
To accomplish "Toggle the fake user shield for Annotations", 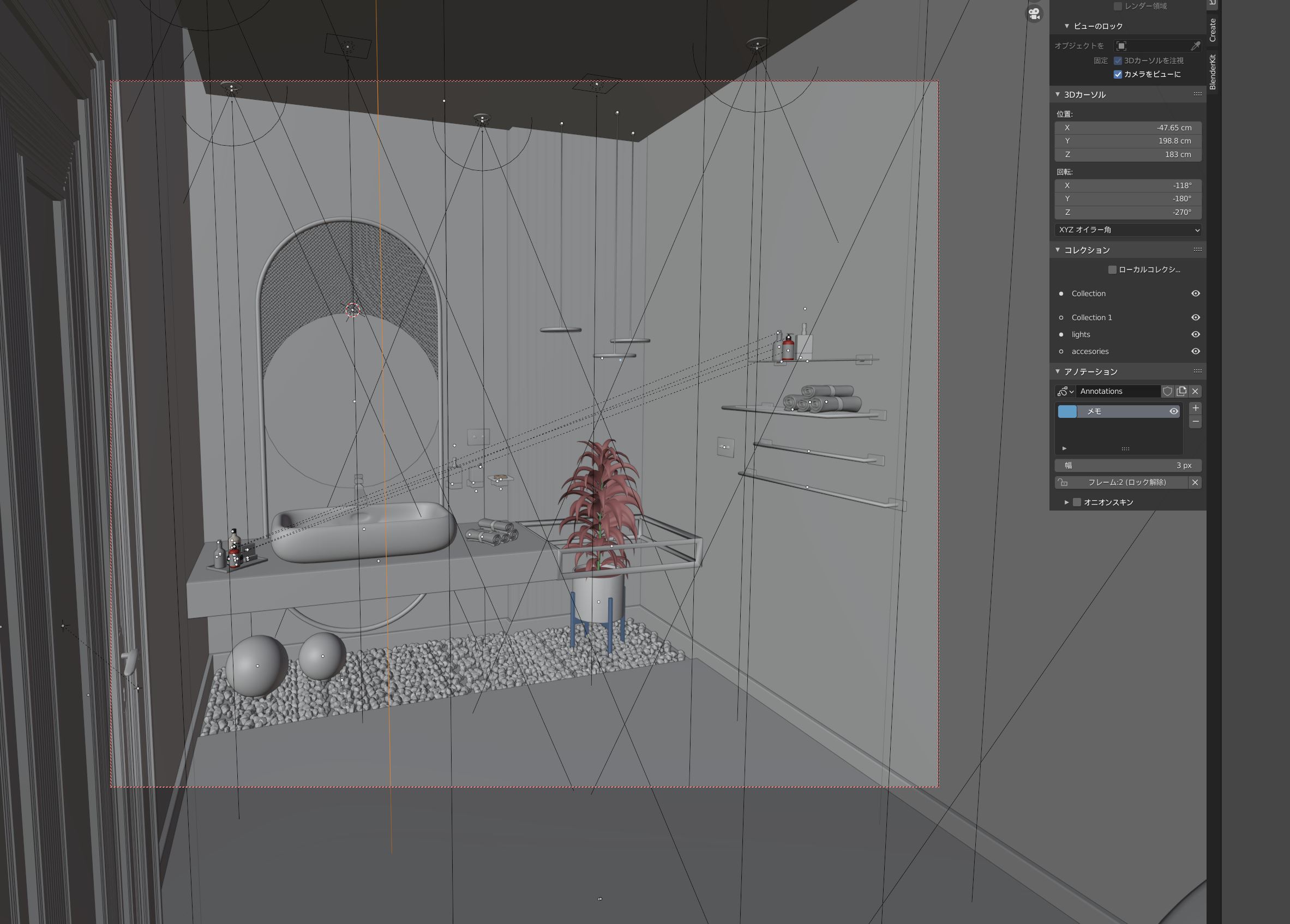I will (x=1167, y=391).
